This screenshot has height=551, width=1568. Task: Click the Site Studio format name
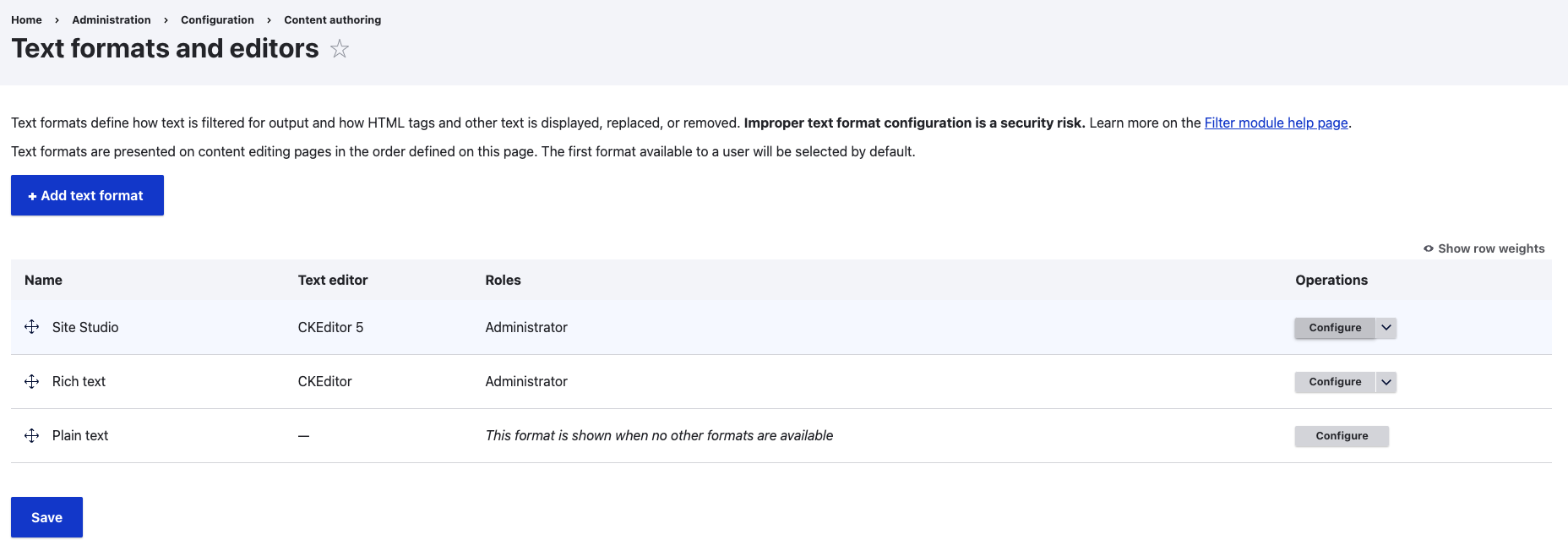click(x=85, y=327)
